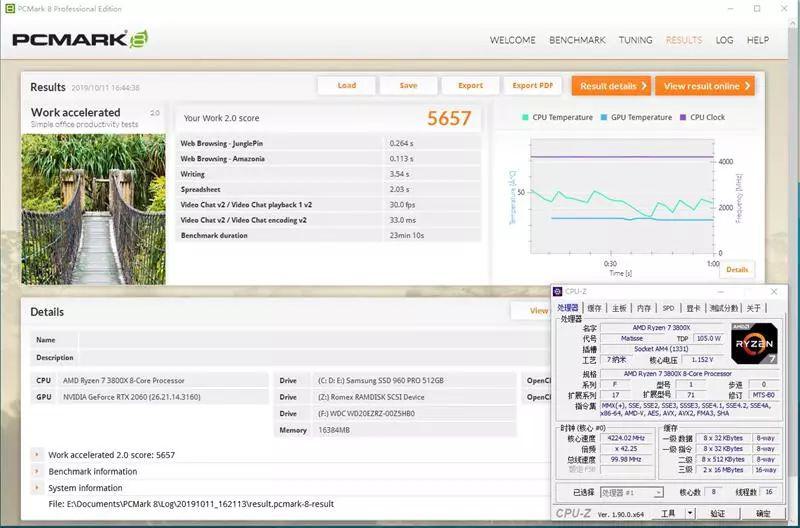The image size is (800, 528).
Task: Click the Load button
Action: (x=346, y=86)
